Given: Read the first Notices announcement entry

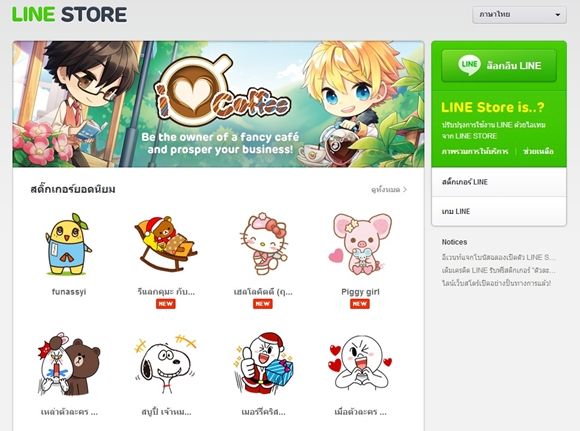Looking at the screenshot, I should pyautogui.click(x=498, y=257).
